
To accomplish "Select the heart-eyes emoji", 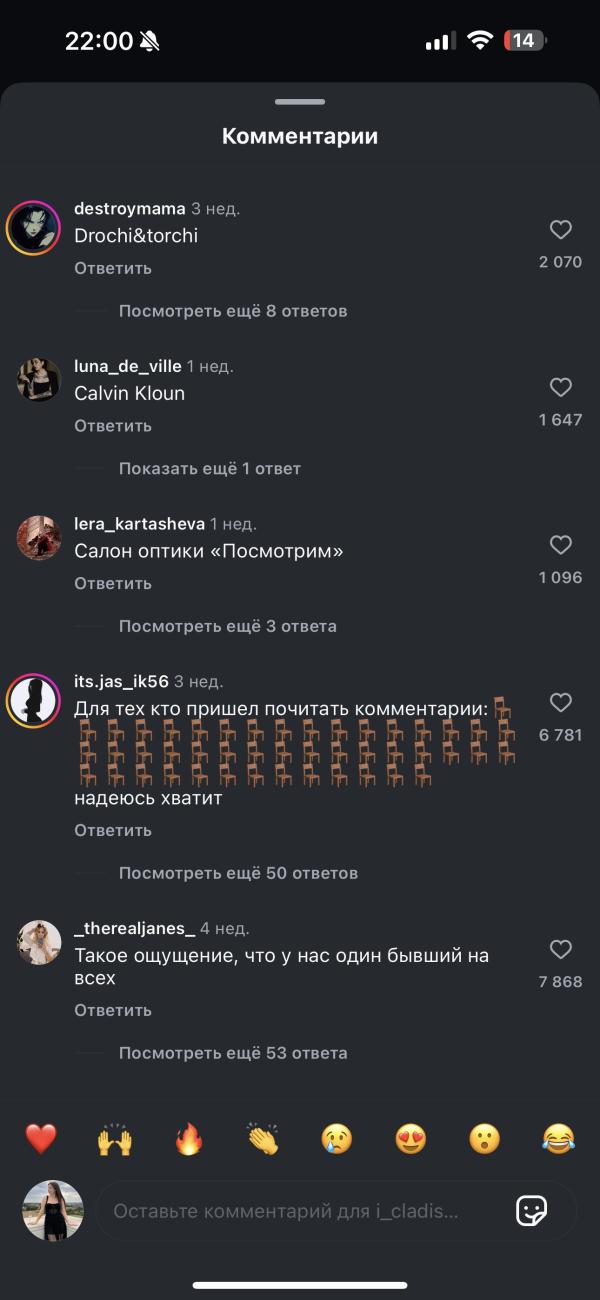I will point(411,1139).
